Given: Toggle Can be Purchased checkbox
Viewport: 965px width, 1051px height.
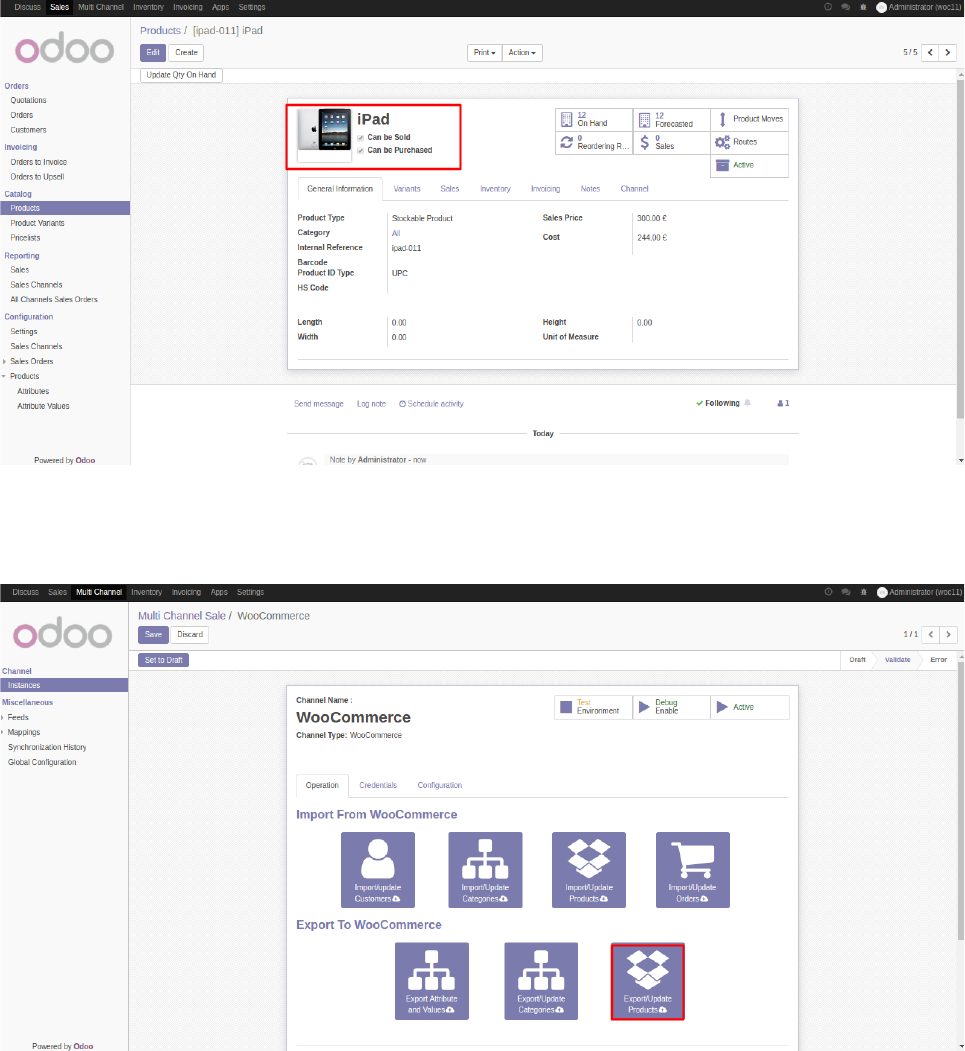Looking at the screenshot, I should 361,151.
